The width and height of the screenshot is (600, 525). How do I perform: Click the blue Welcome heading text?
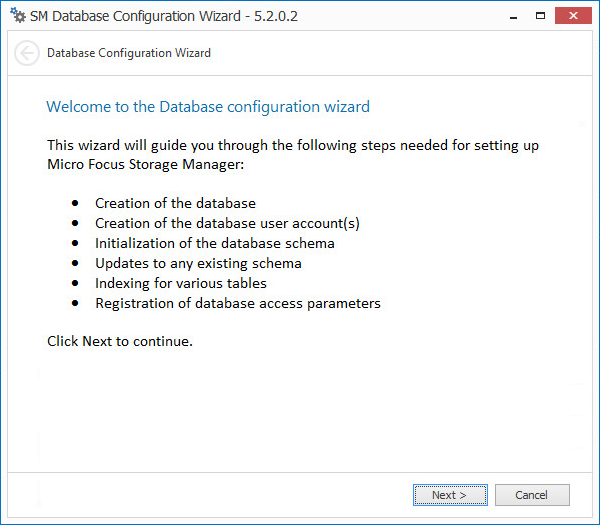tap(208, 107)
